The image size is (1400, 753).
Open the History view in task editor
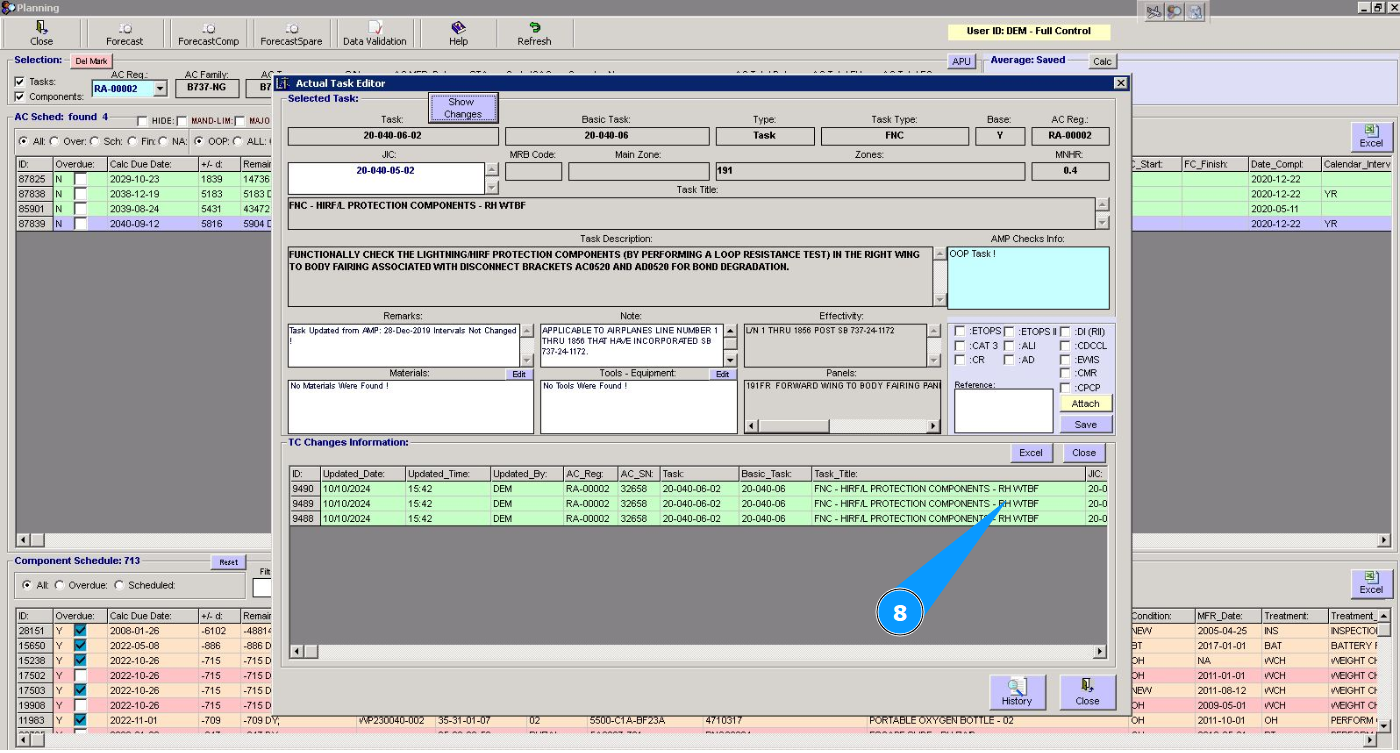[x=1016, y=692]
